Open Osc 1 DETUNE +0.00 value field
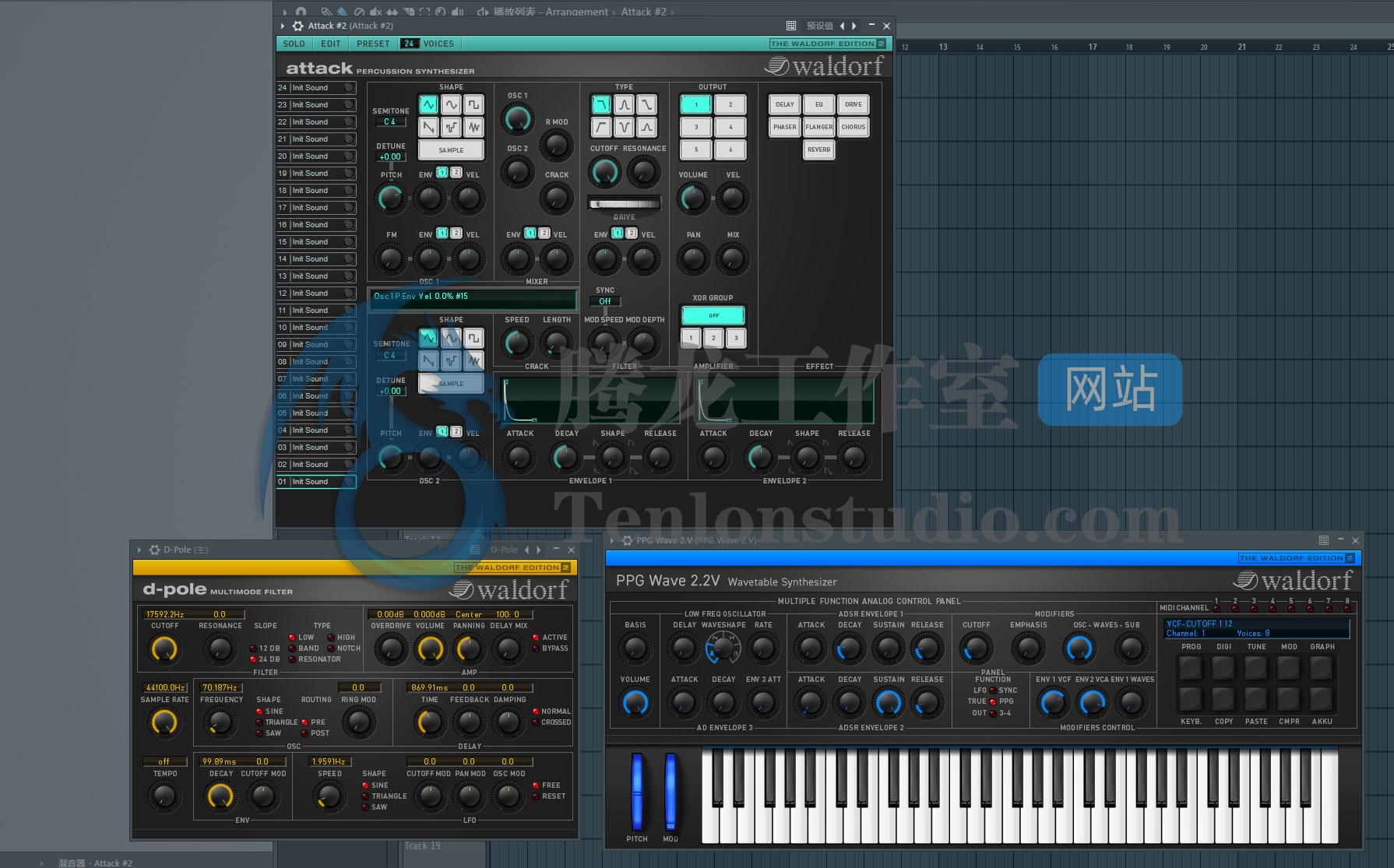 click(x=390, y=157)
